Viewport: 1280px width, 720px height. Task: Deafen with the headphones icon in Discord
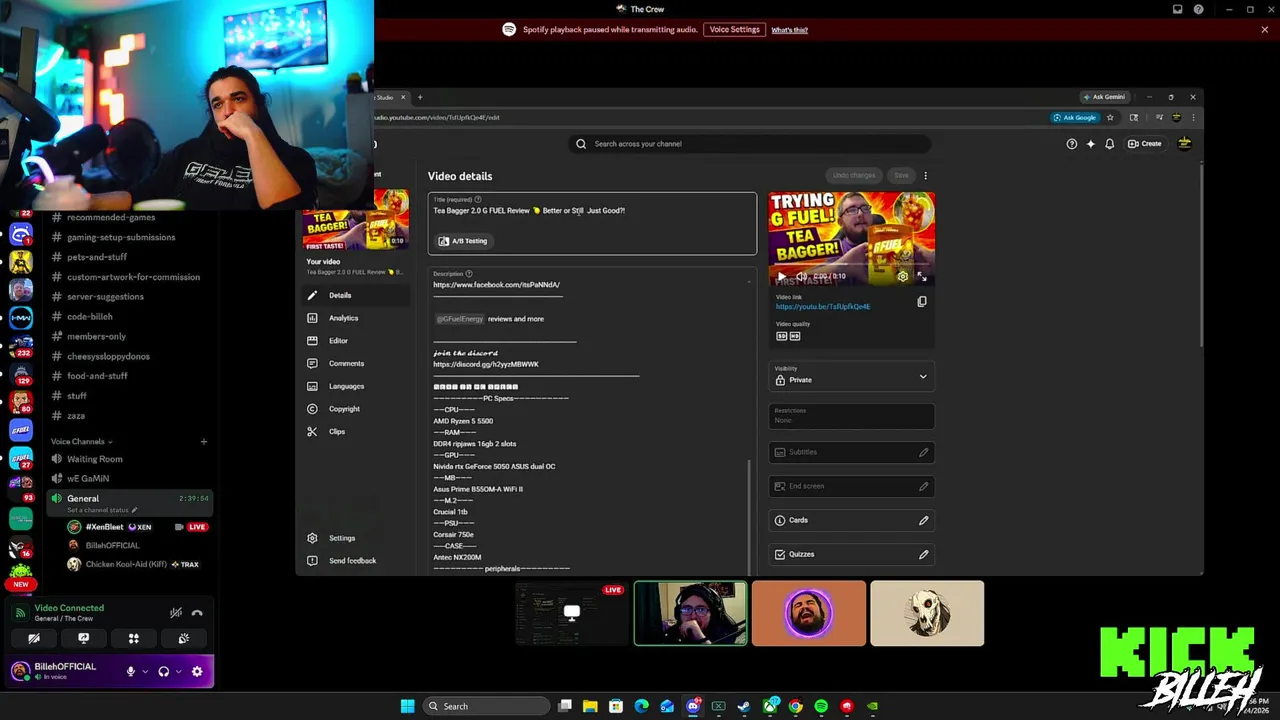[x=164, y=672]
